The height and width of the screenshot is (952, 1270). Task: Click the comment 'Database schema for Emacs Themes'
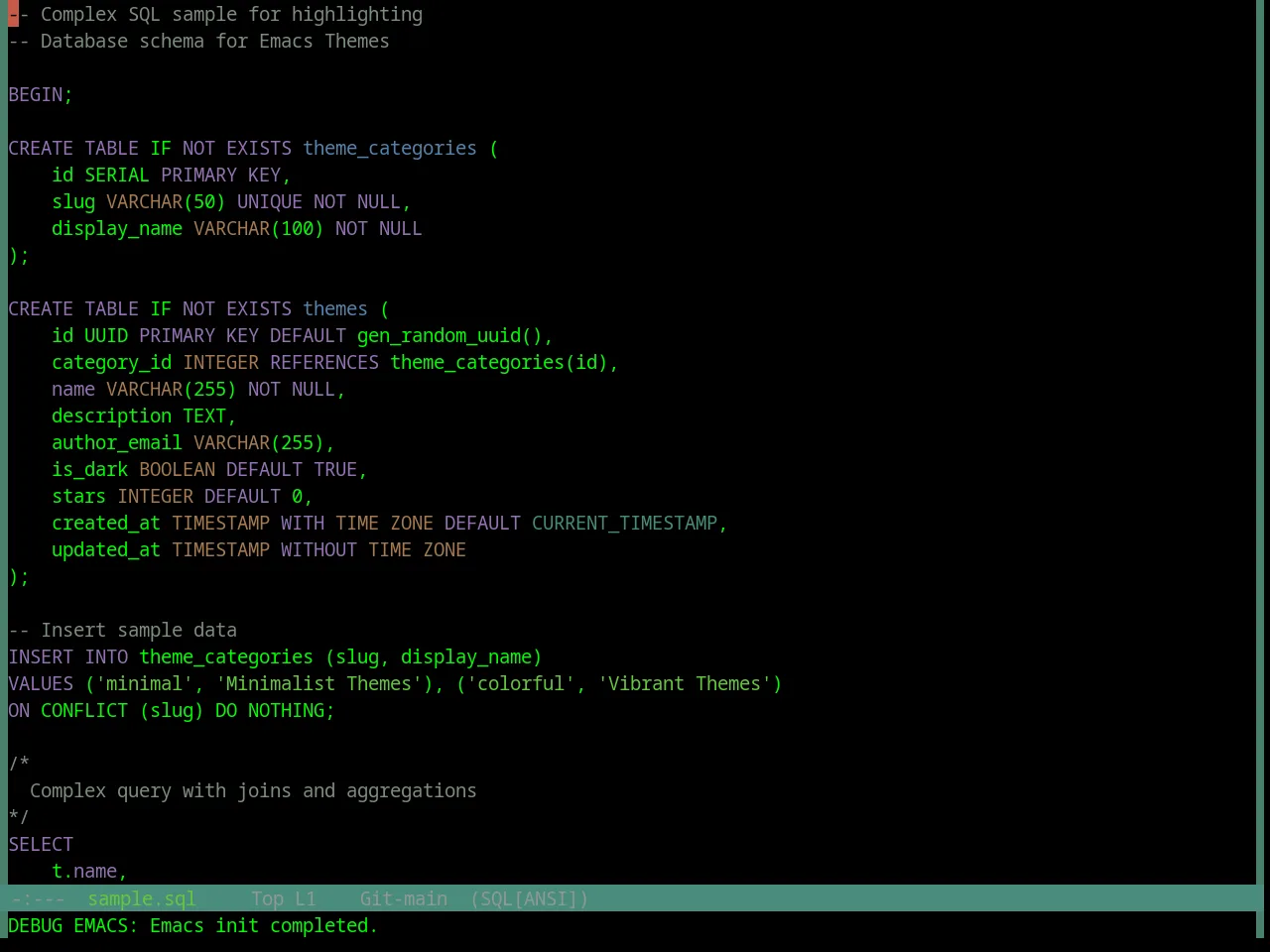[x=215, y=42]
